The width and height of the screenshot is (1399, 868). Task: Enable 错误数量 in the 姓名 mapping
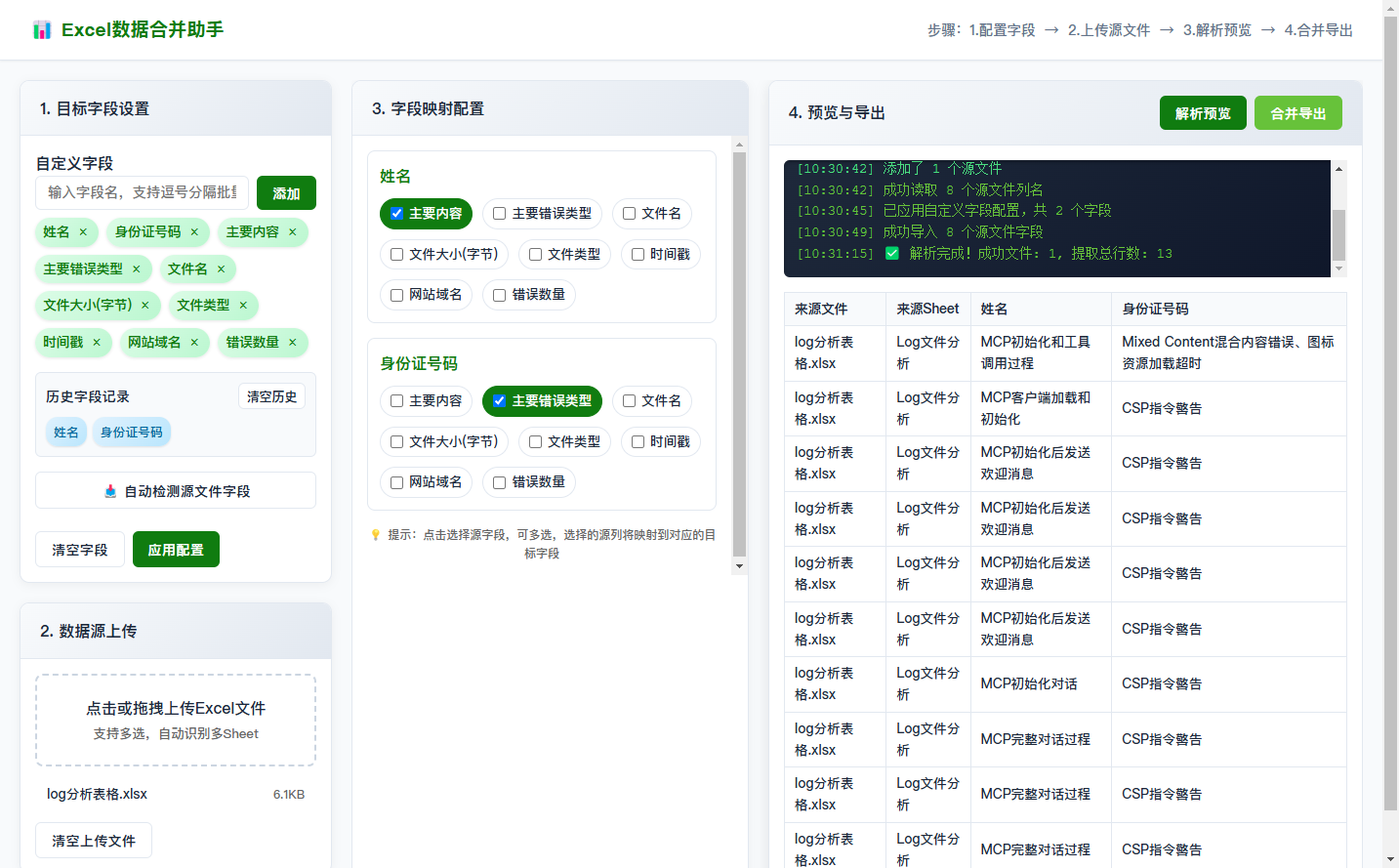500,295
